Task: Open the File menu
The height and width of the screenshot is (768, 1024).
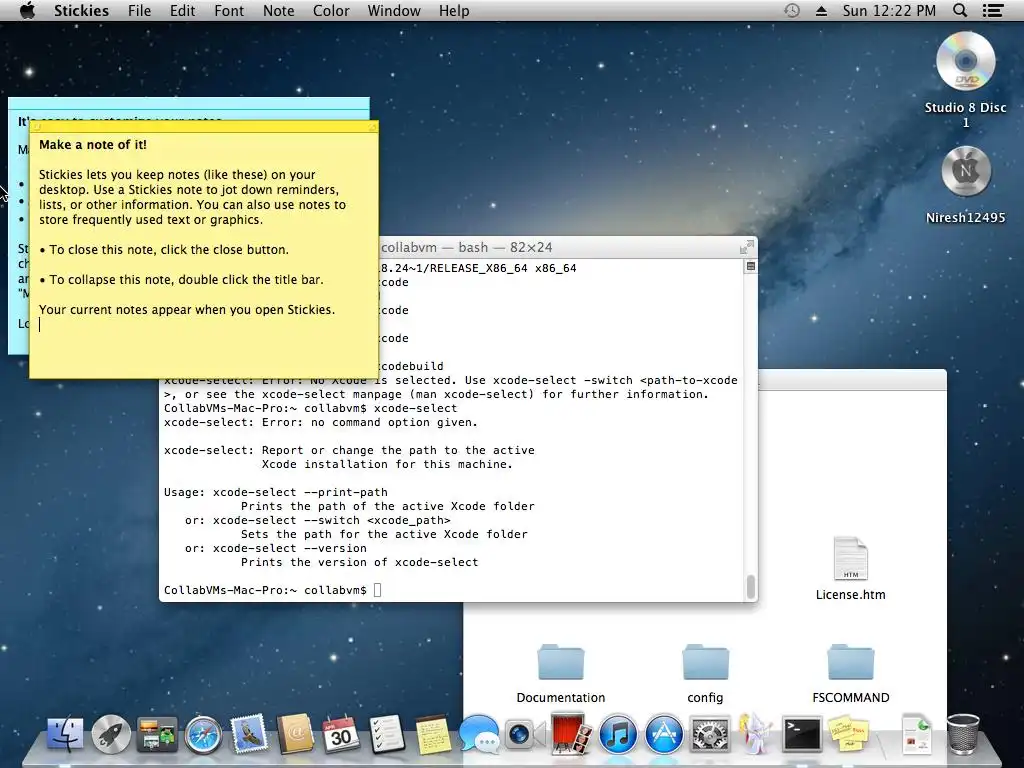Action: pos(139,10)
